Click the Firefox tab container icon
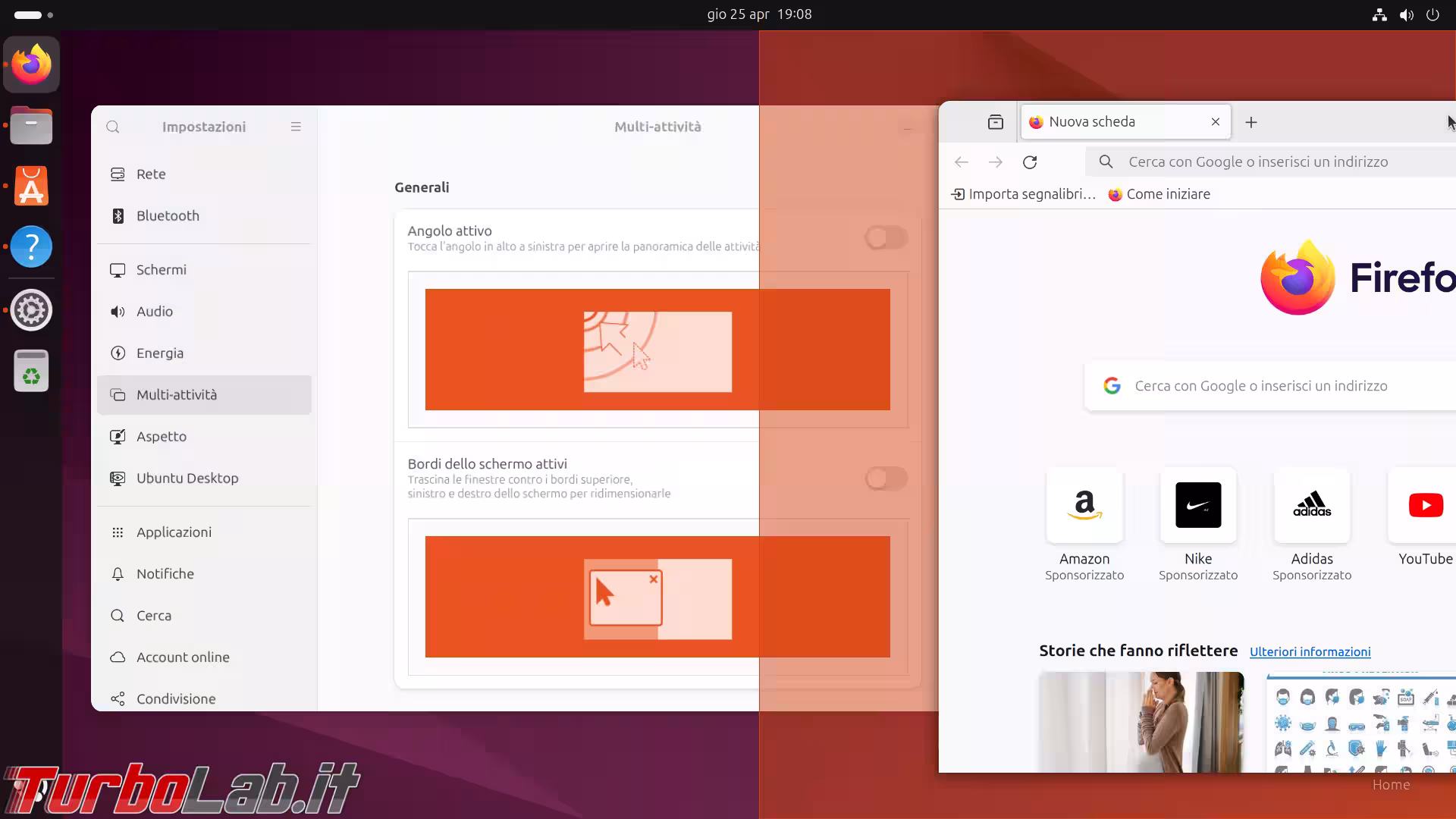1456x819 pixels. coord(996,121)
